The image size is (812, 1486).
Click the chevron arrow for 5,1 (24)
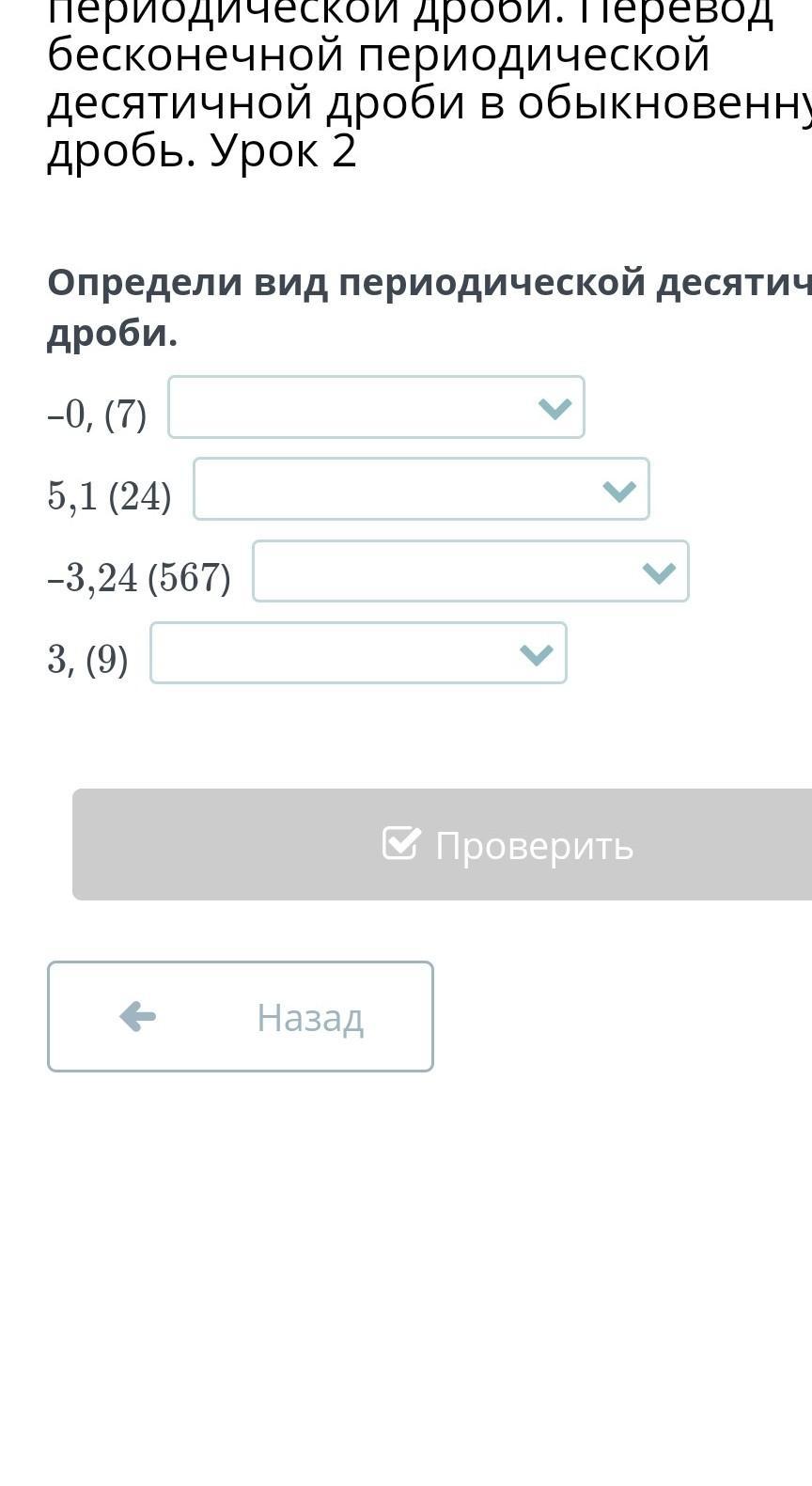click(x=619, y=490)
